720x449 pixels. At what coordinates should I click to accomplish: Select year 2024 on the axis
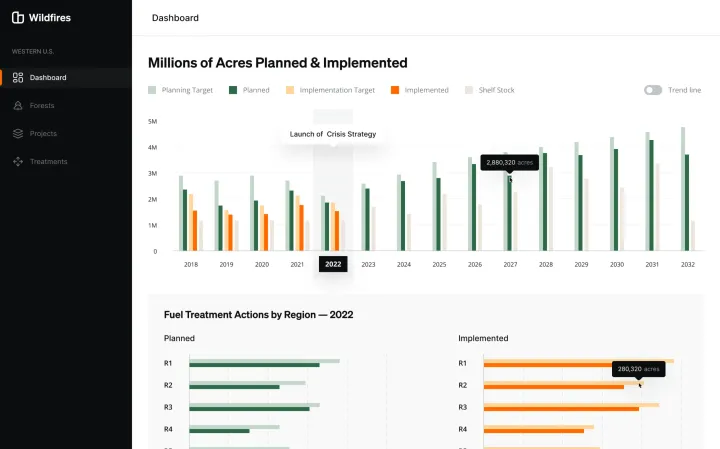[x=404, y=264]
